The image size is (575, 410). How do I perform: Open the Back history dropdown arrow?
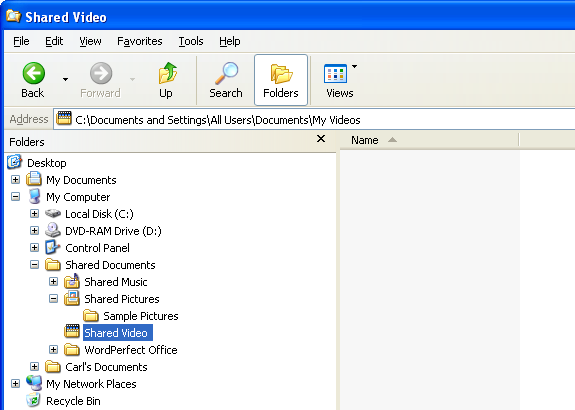(65, 79)
